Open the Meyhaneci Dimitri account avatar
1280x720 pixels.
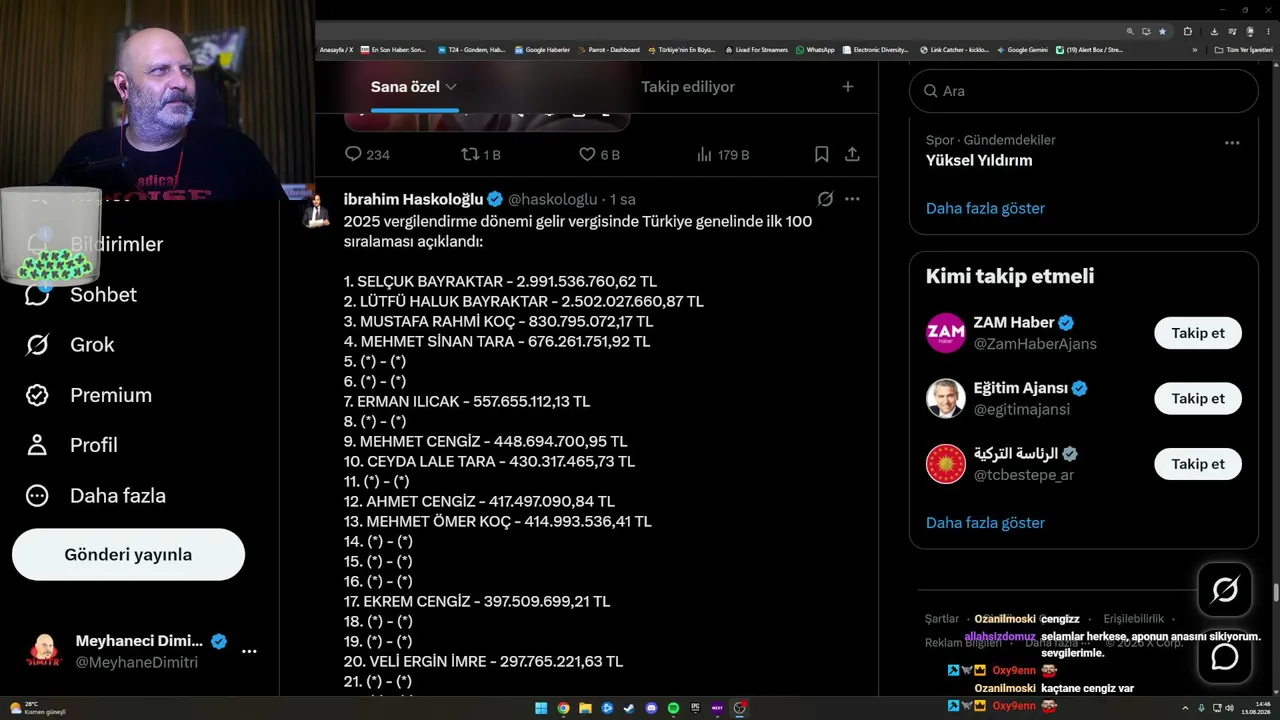(44, 651)
